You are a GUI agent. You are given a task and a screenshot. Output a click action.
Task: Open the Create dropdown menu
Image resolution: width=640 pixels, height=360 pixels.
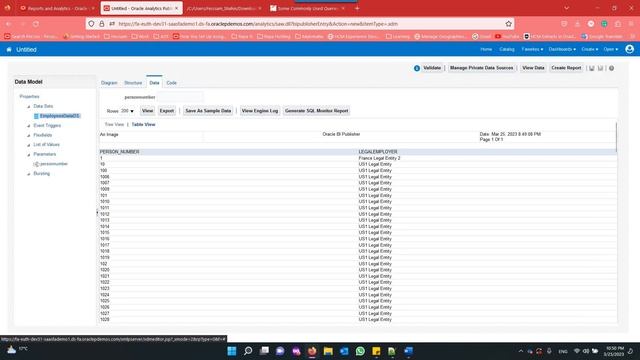point(589,49)
